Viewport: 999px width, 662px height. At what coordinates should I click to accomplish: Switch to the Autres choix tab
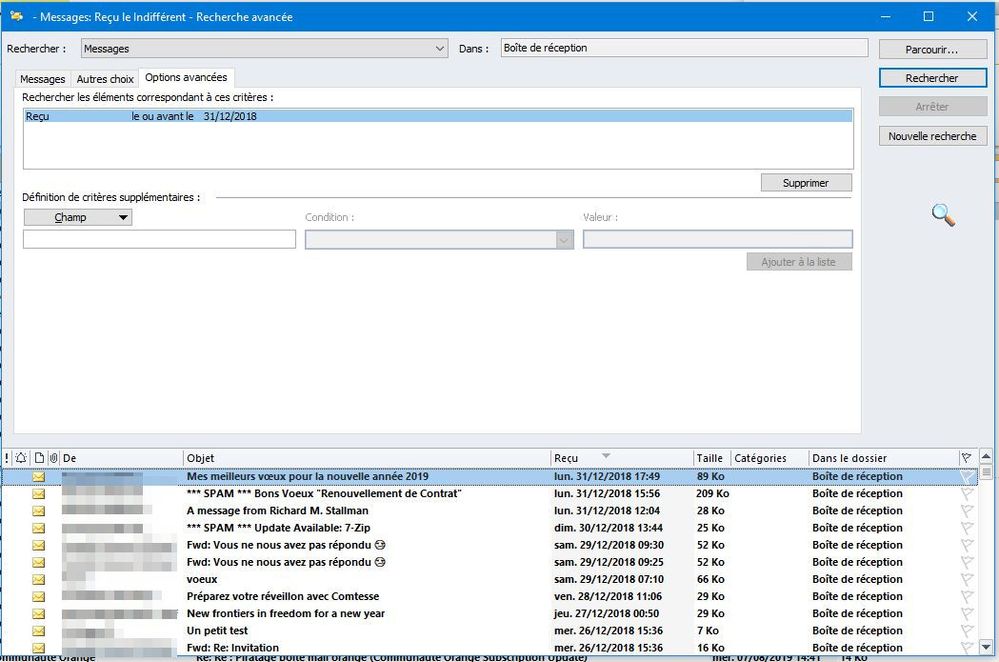[105, 79]
